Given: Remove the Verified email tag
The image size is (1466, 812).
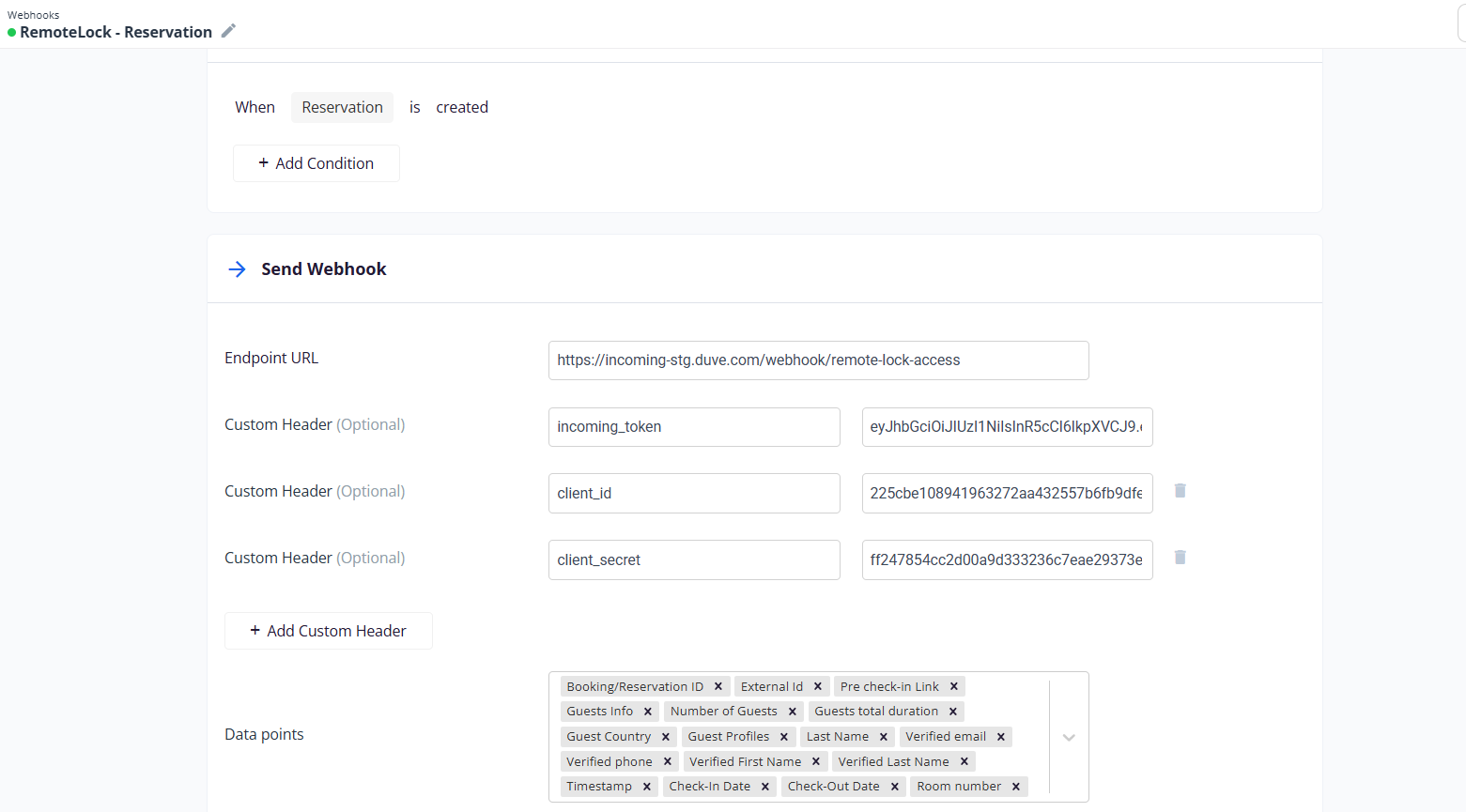Looking at the screenshot, I should tap(1001, 737).
